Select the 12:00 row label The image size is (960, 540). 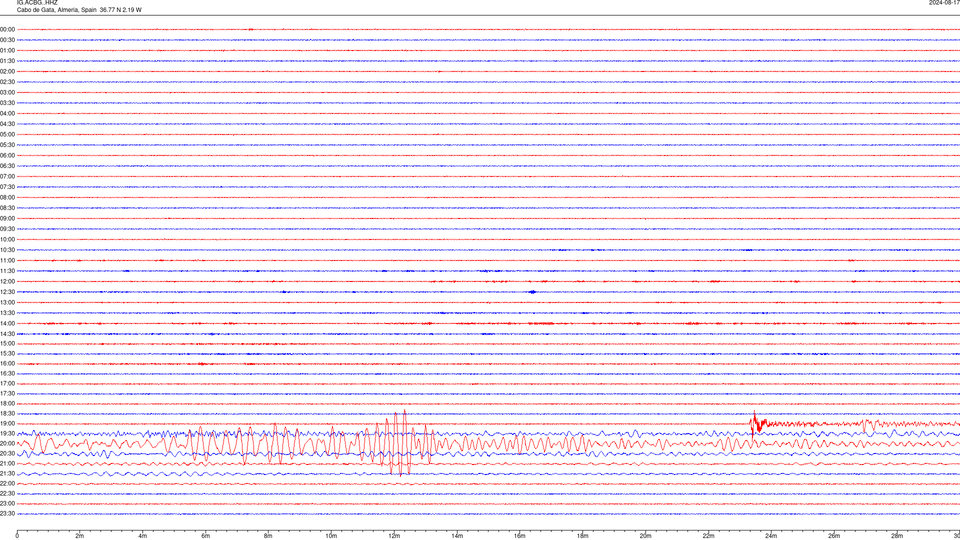pyautogui.click(x=7, y=282)
